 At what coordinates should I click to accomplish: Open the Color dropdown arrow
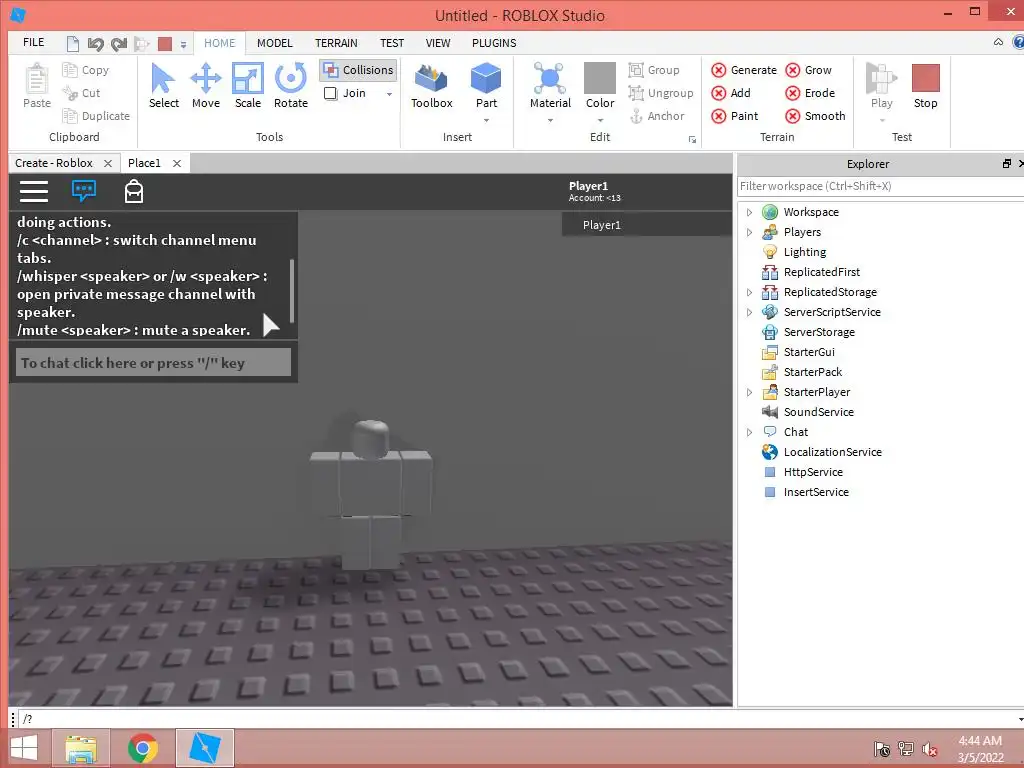point(600,120)
